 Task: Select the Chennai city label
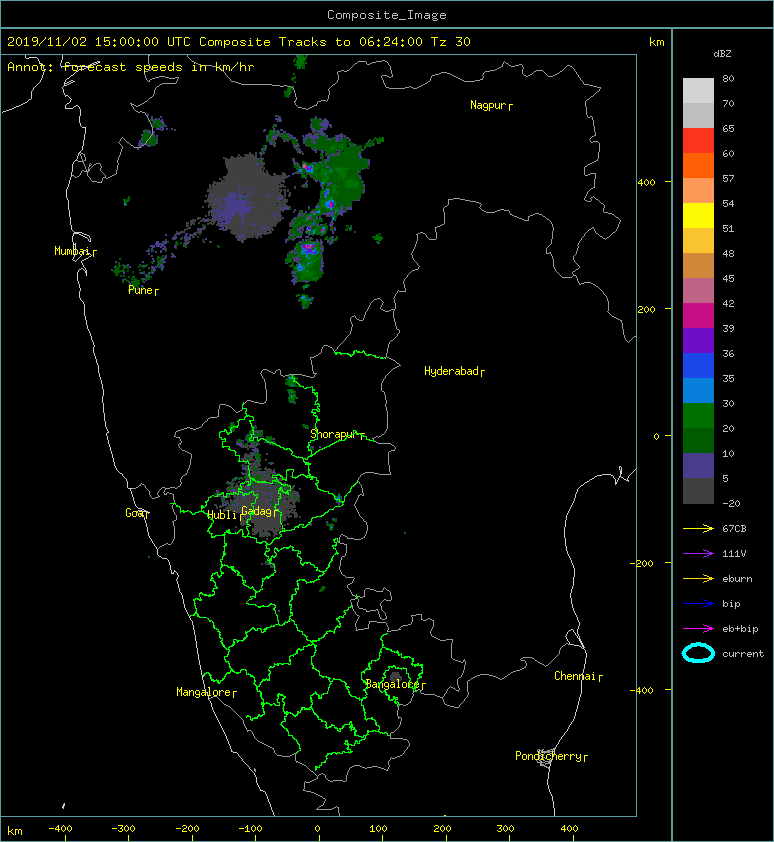click(575, 676)
